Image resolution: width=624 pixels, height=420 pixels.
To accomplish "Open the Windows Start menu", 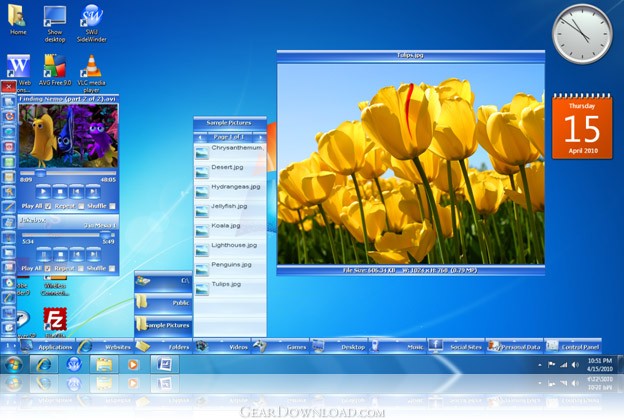I will click(13, 364).
